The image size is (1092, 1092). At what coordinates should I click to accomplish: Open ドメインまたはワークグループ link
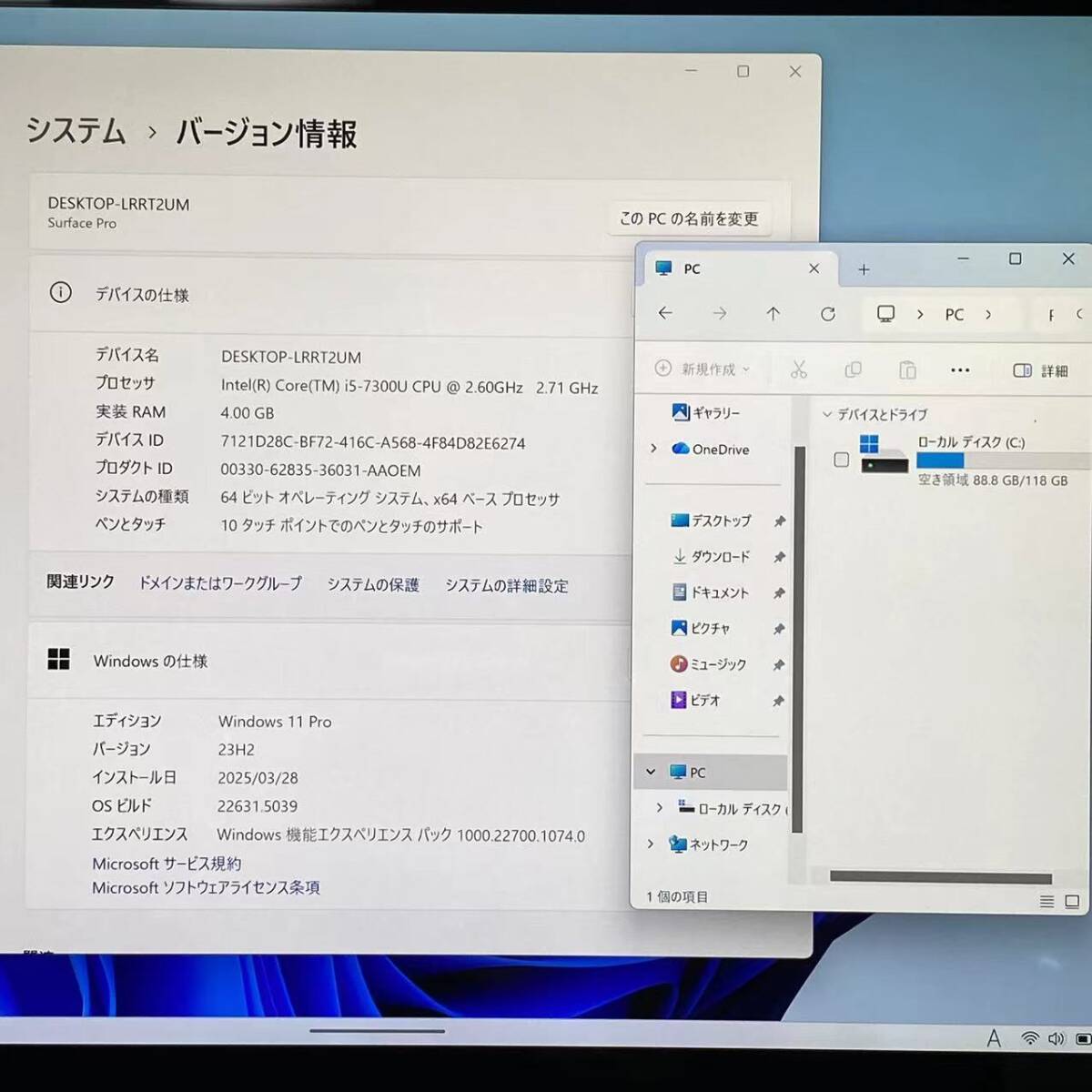click(220, 583)
